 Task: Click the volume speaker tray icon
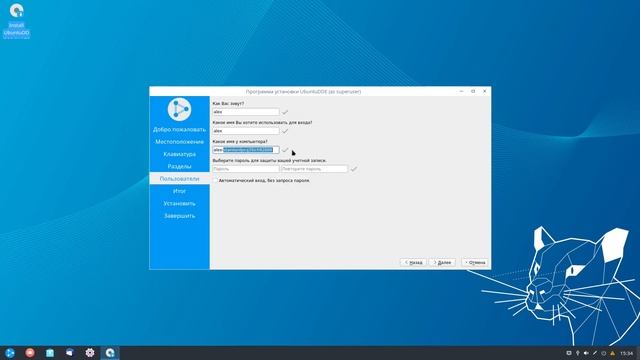(x=586, y=353)
